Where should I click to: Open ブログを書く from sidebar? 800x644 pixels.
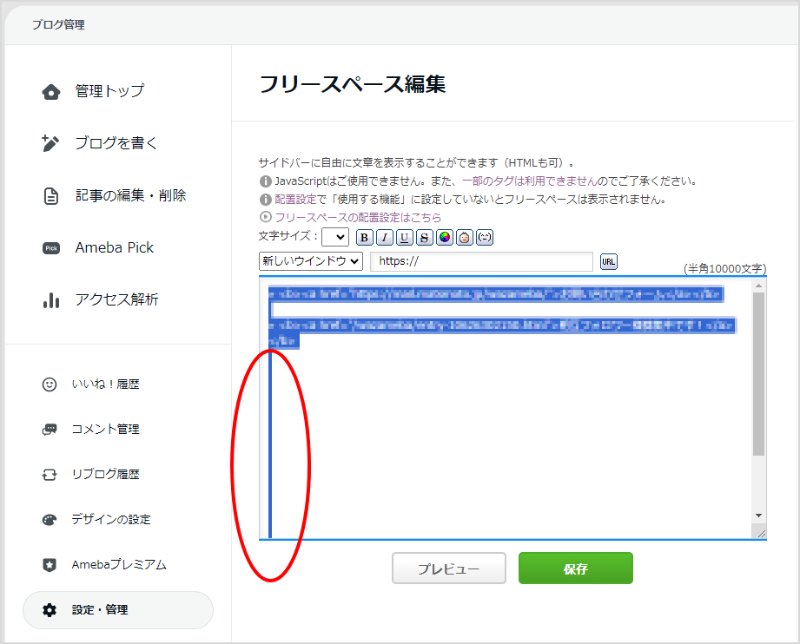116,143
